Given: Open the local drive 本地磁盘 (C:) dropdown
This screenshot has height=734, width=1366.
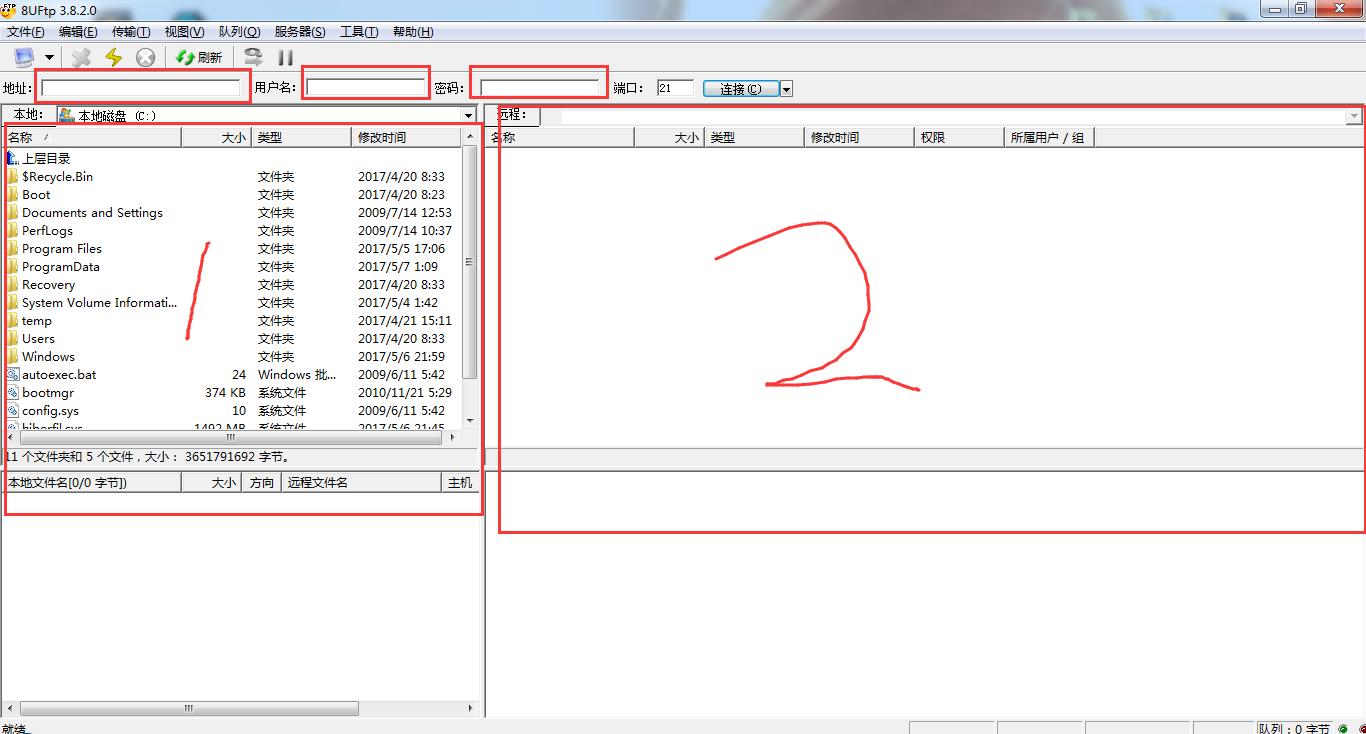Looking at the screenshot, I should 266,116.
